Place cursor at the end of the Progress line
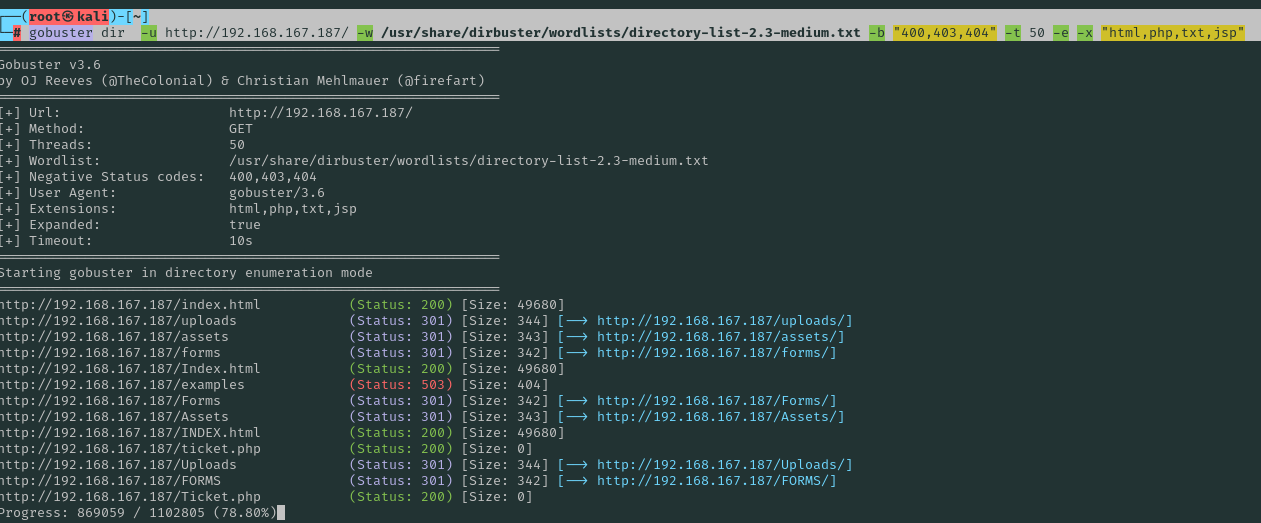 281,513
